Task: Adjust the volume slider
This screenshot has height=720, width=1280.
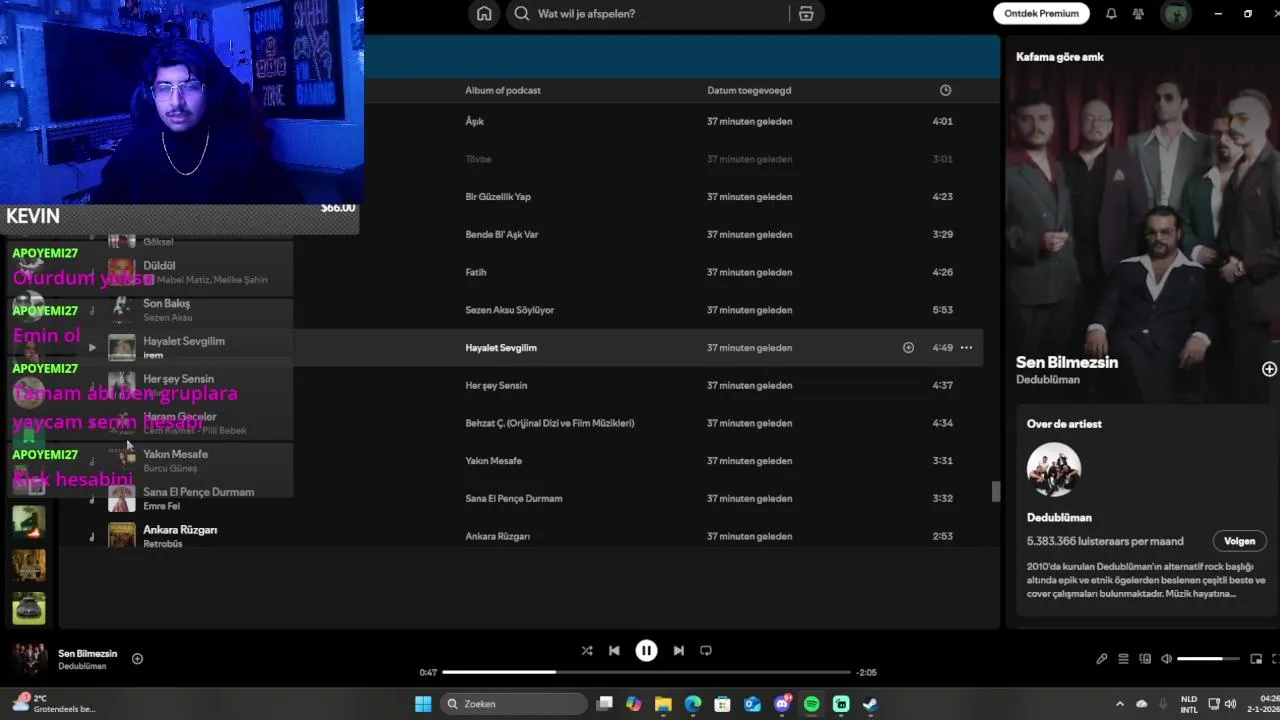Action: tap(1208, 659)
